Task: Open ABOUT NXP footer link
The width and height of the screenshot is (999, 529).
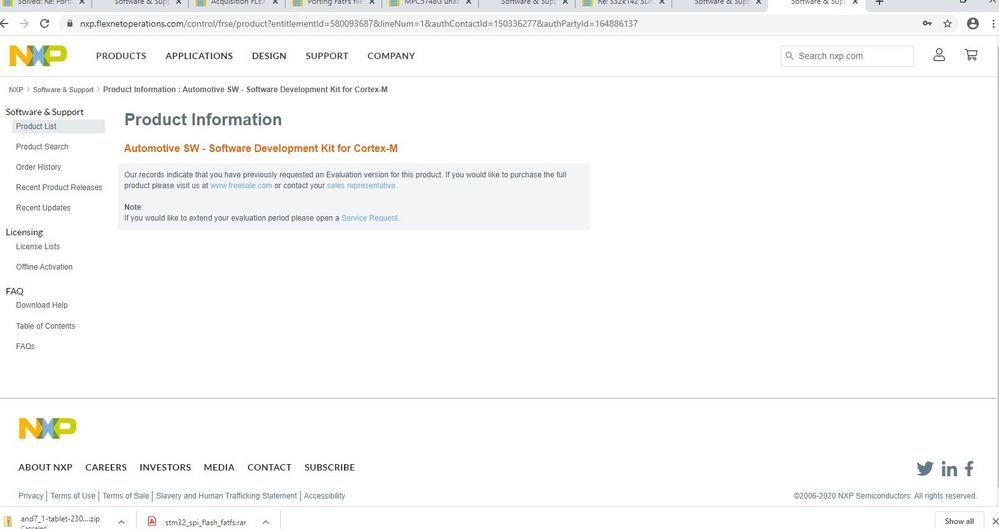Action: 45,467
